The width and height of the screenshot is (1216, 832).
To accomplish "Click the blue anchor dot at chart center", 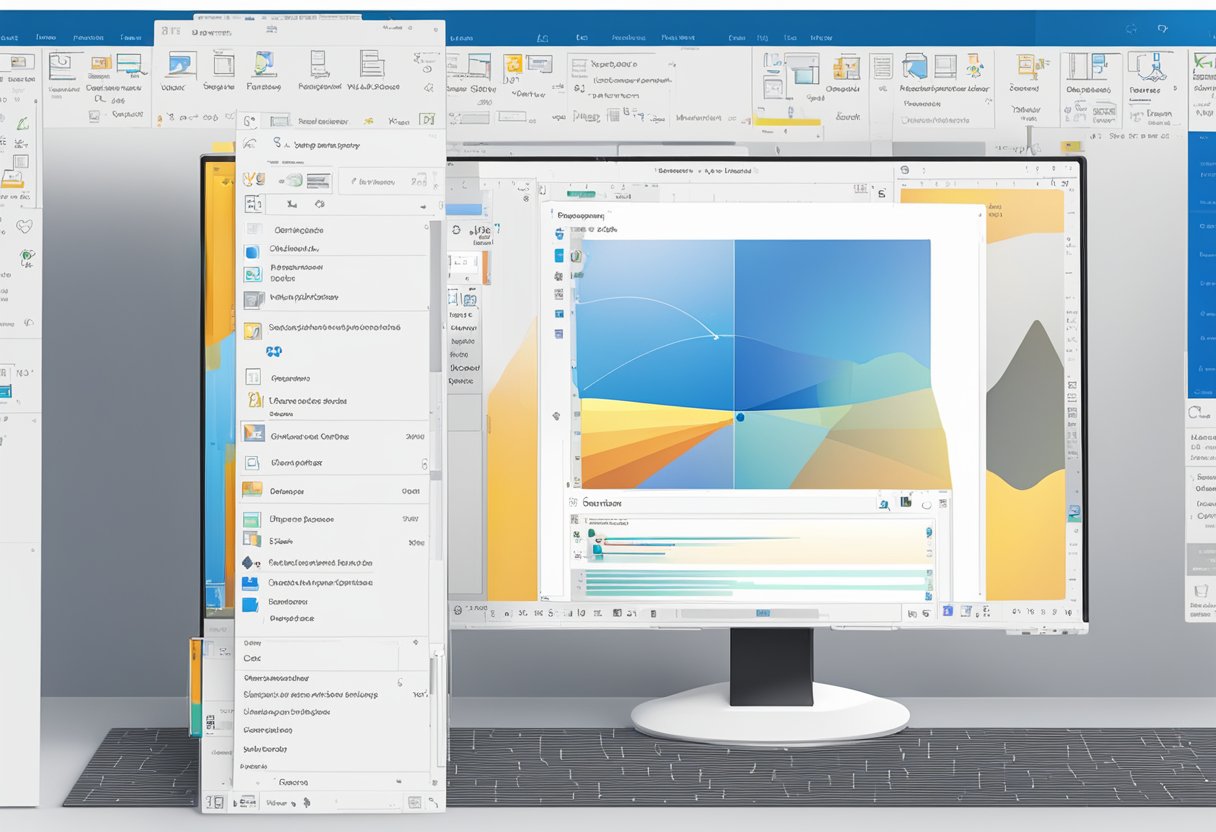I will [x=740, y=417].
